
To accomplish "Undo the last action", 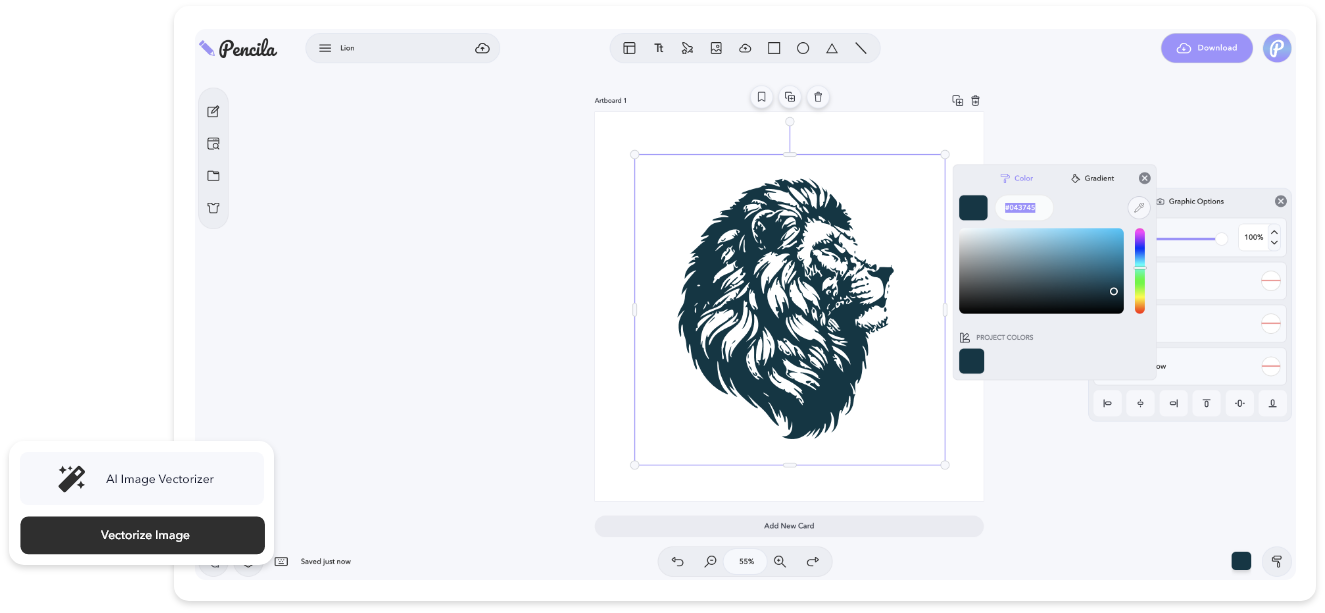I will tap(678, 562).
